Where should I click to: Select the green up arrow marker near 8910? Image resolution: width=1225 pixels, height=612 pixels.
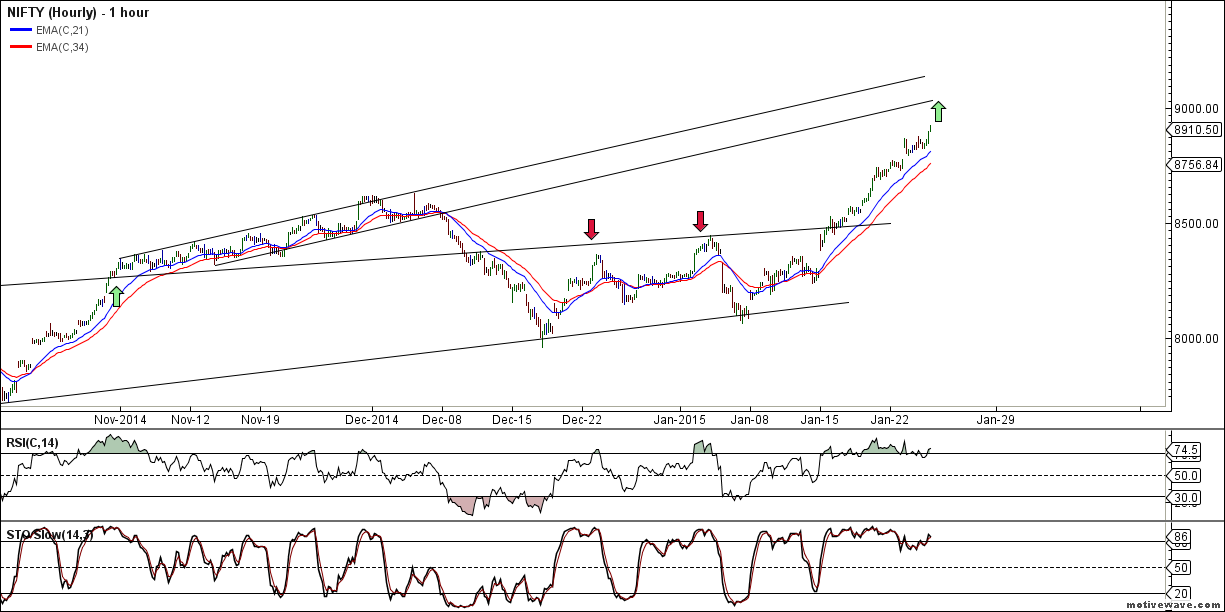point(937,110)
